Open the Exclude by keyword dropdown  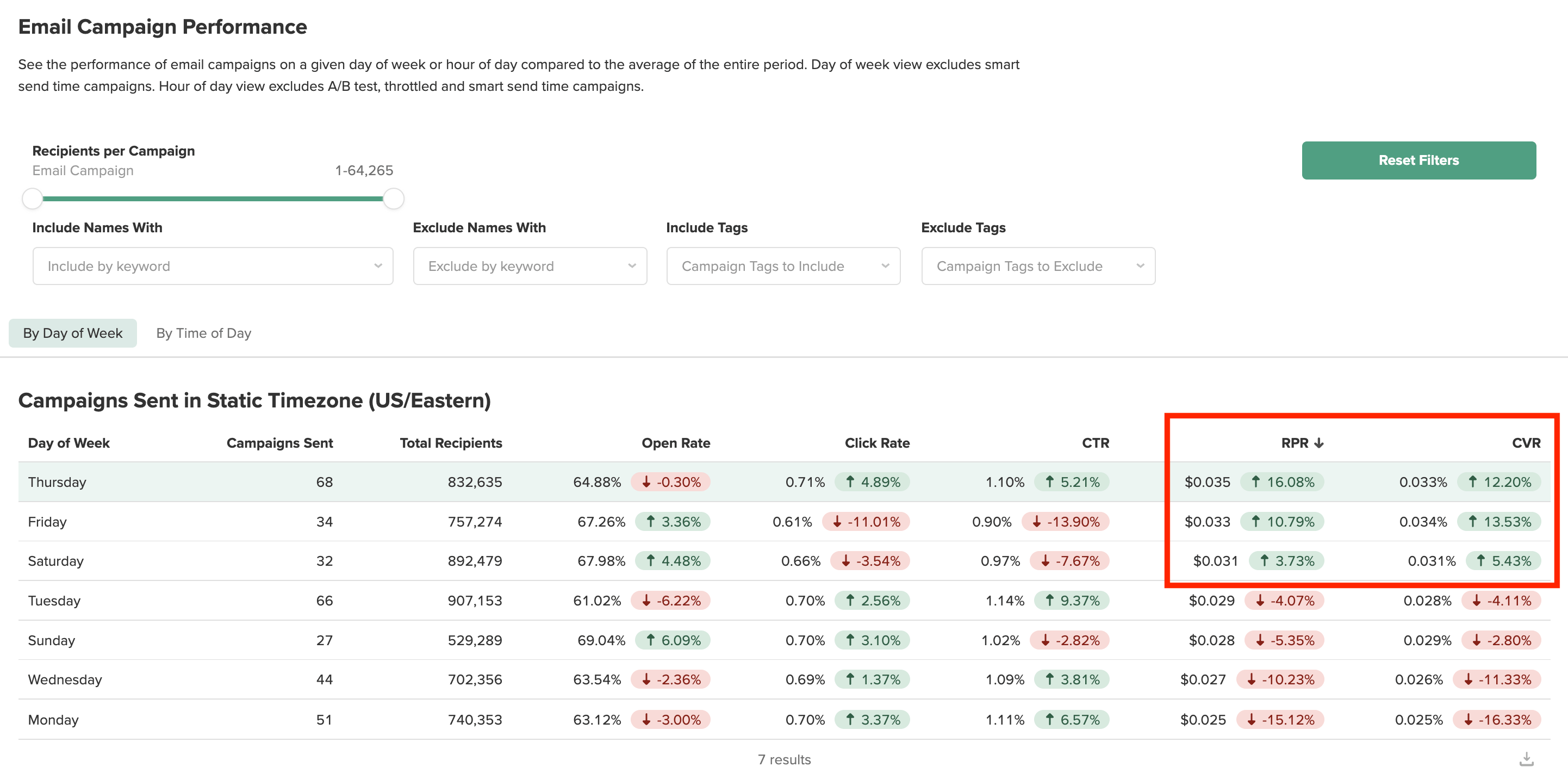530,266
